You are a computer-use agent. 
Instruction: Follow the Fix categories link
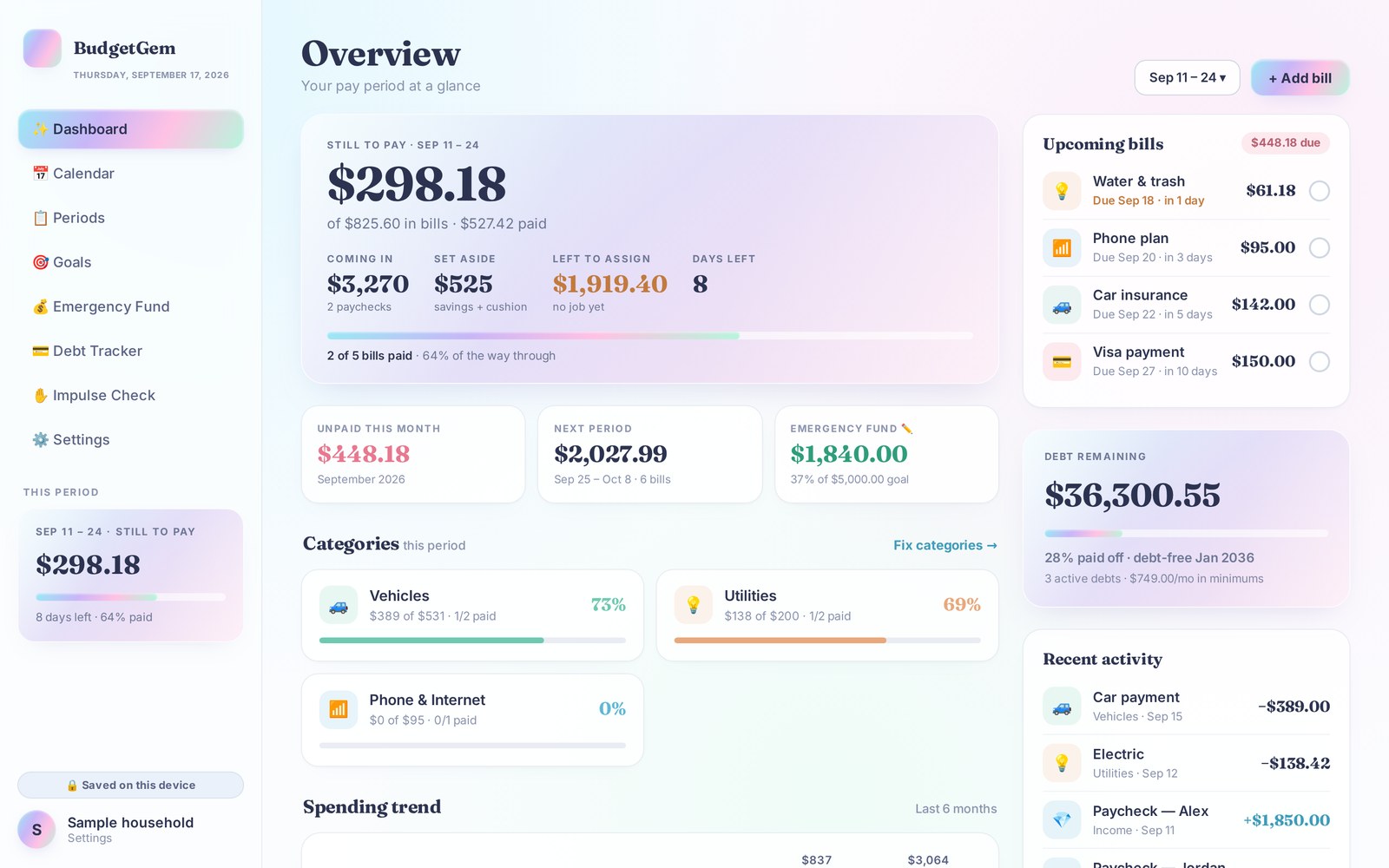click(945, 545)
